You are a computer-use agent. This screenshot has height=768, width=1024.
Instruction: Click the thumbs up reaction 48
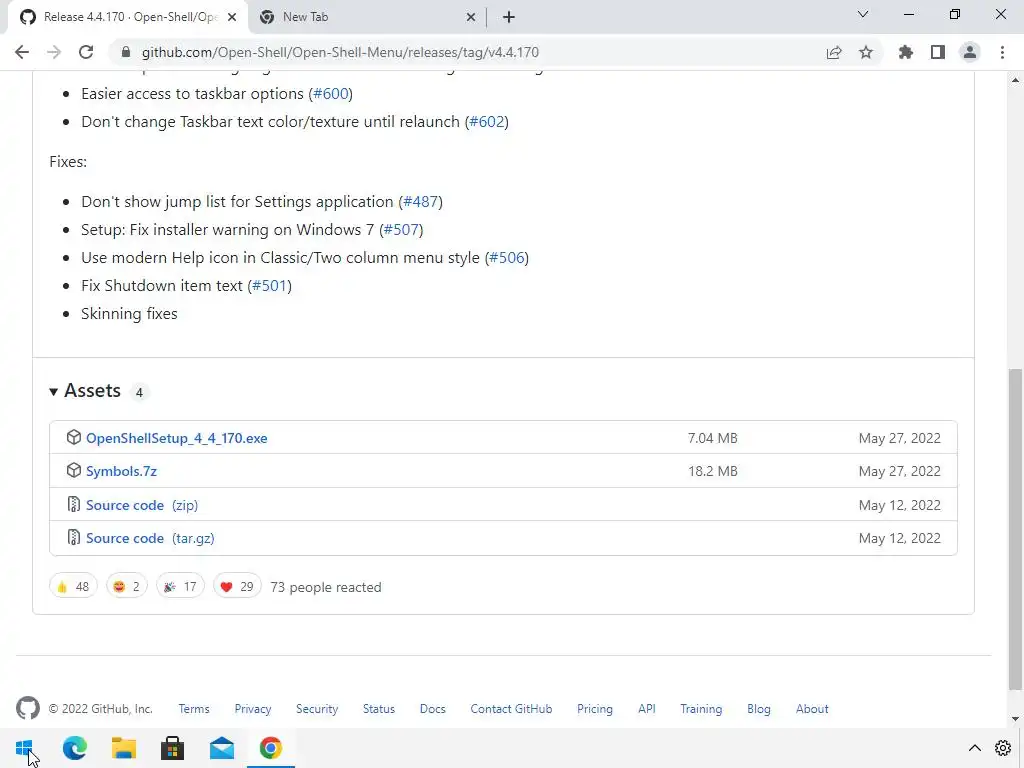73,586
